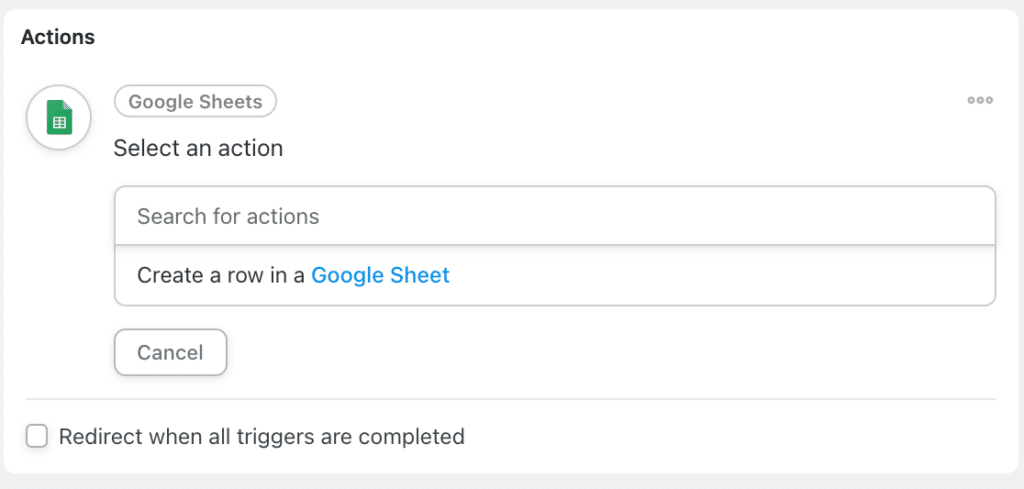Click the Select an action prompt text
1024x489 pixels.
coord(198,149)
